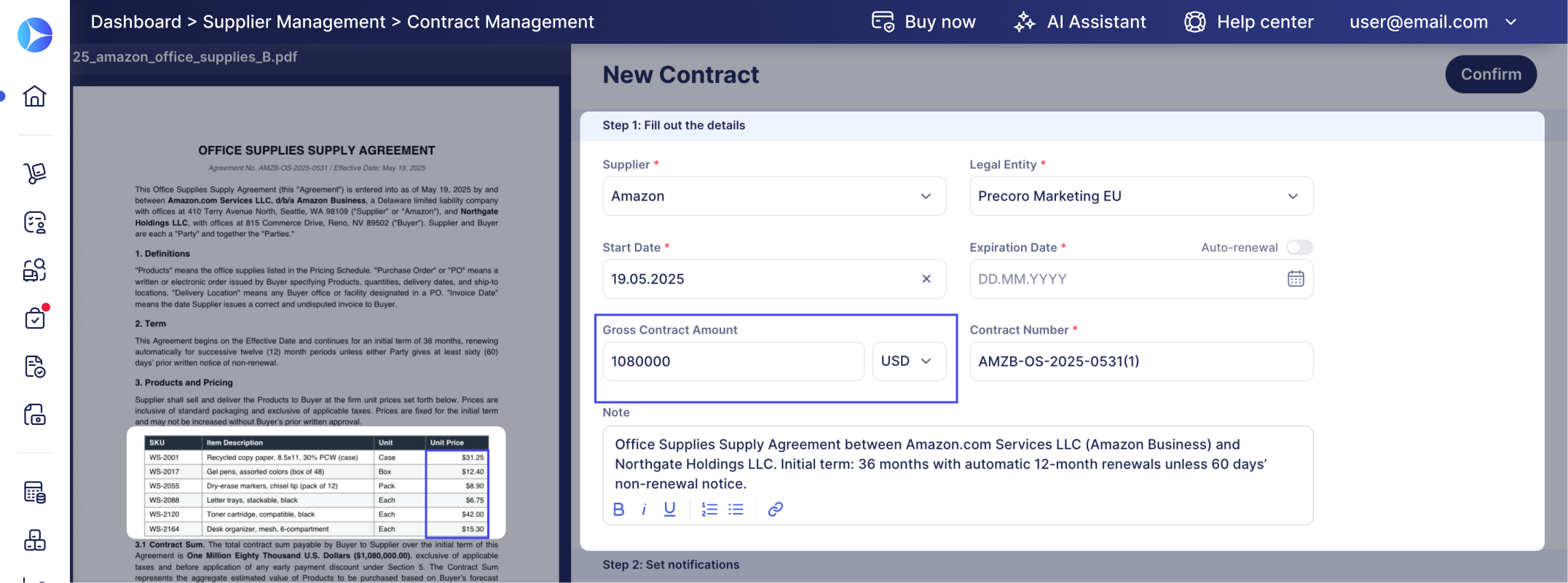Enable the Auto-renewal toggle
The image size is (1568, 583).
point(1299,248)
